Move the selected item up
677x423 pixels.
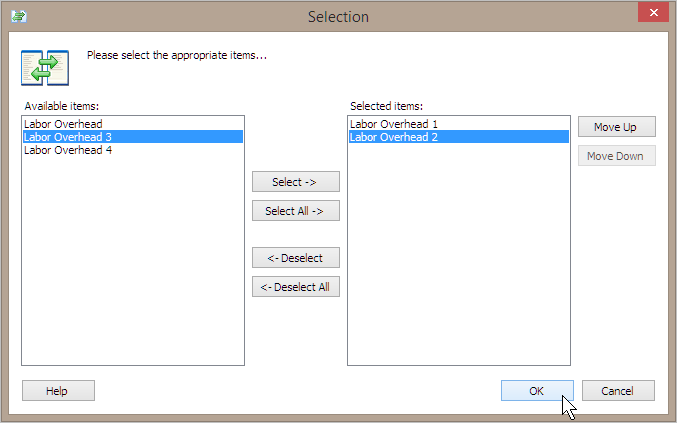[x=615, y=127]
